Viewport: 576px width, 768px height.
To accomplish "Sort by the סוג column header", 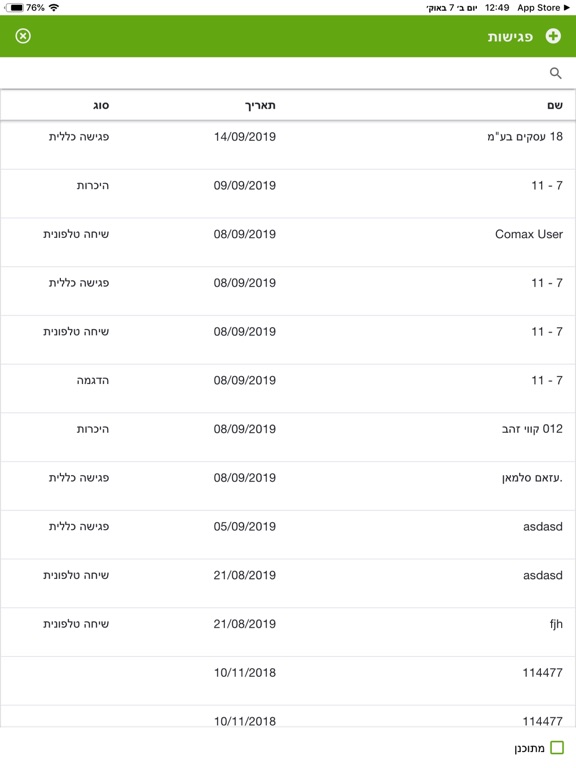I will click(101, 105).
